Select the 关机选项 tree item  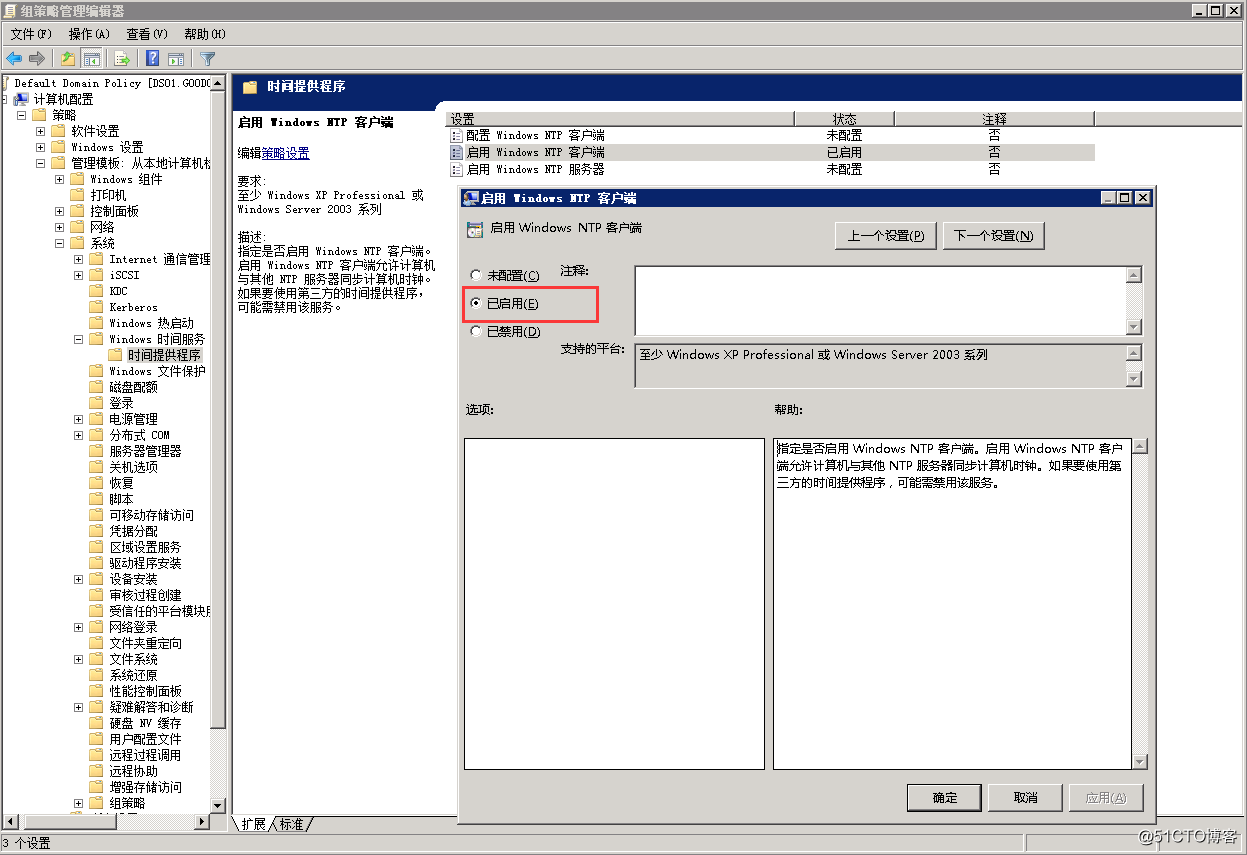point(133,467)
